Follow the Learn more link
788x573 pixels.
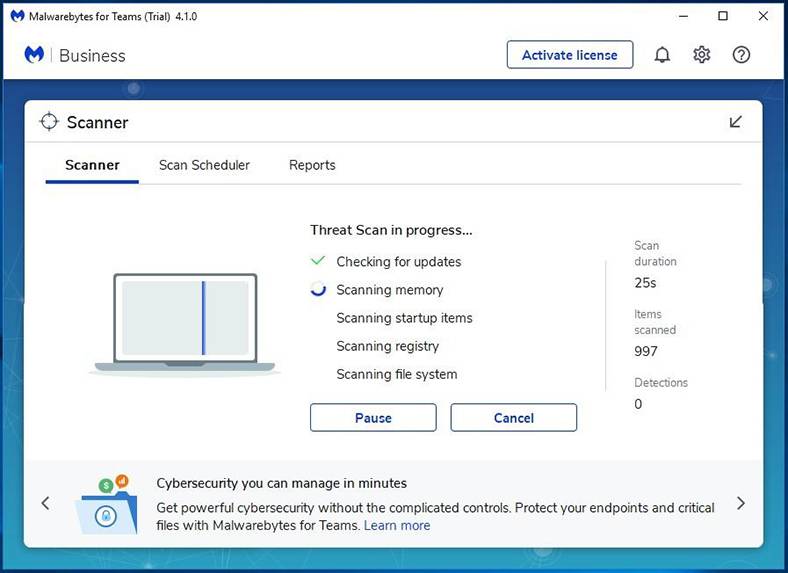tap(397, 525)
